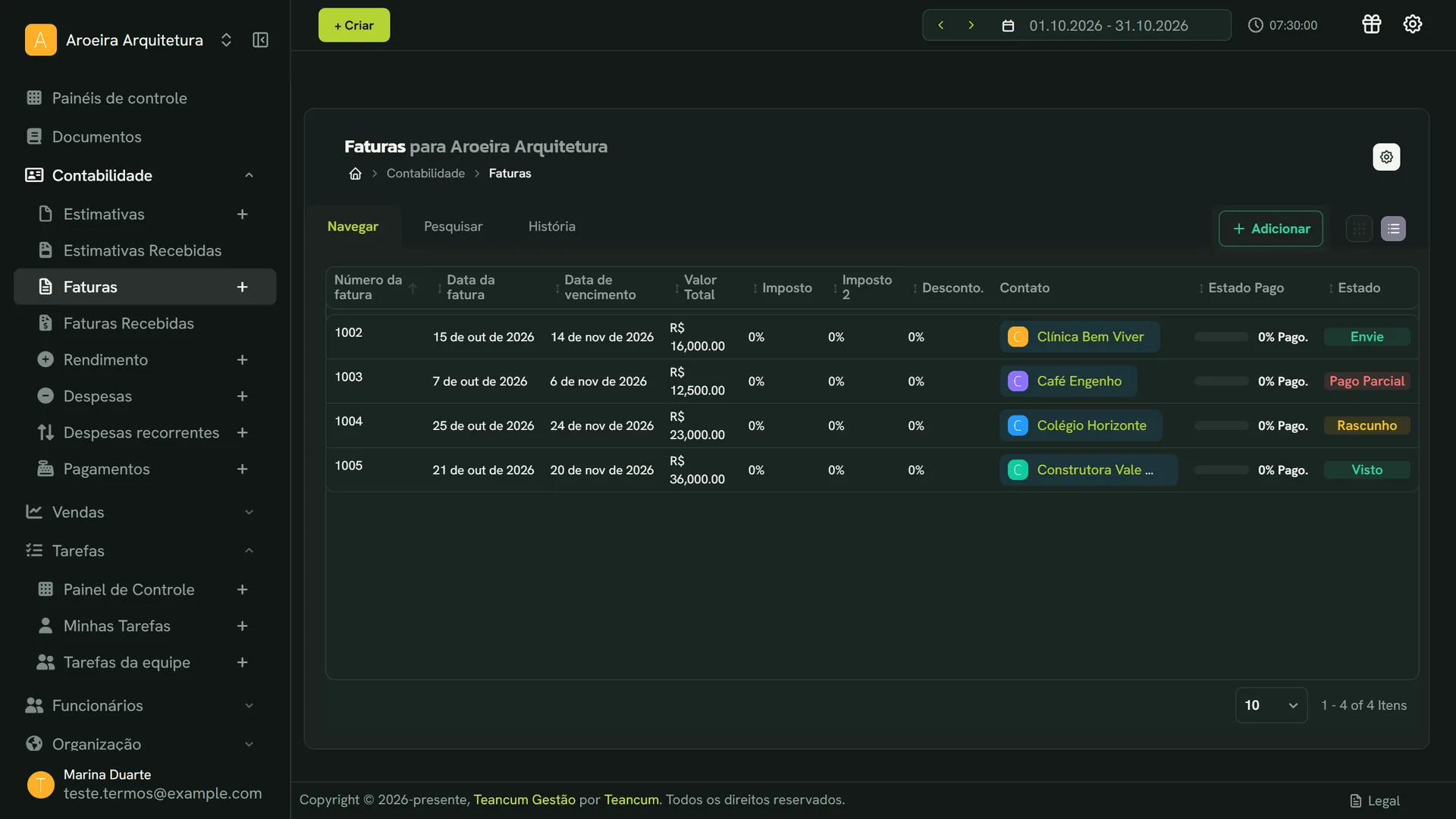The image size is (1456, 819).
Task: Add new Despesas recorrentes with plus icon
Action: pyautogui.click(x=242, y=433)
